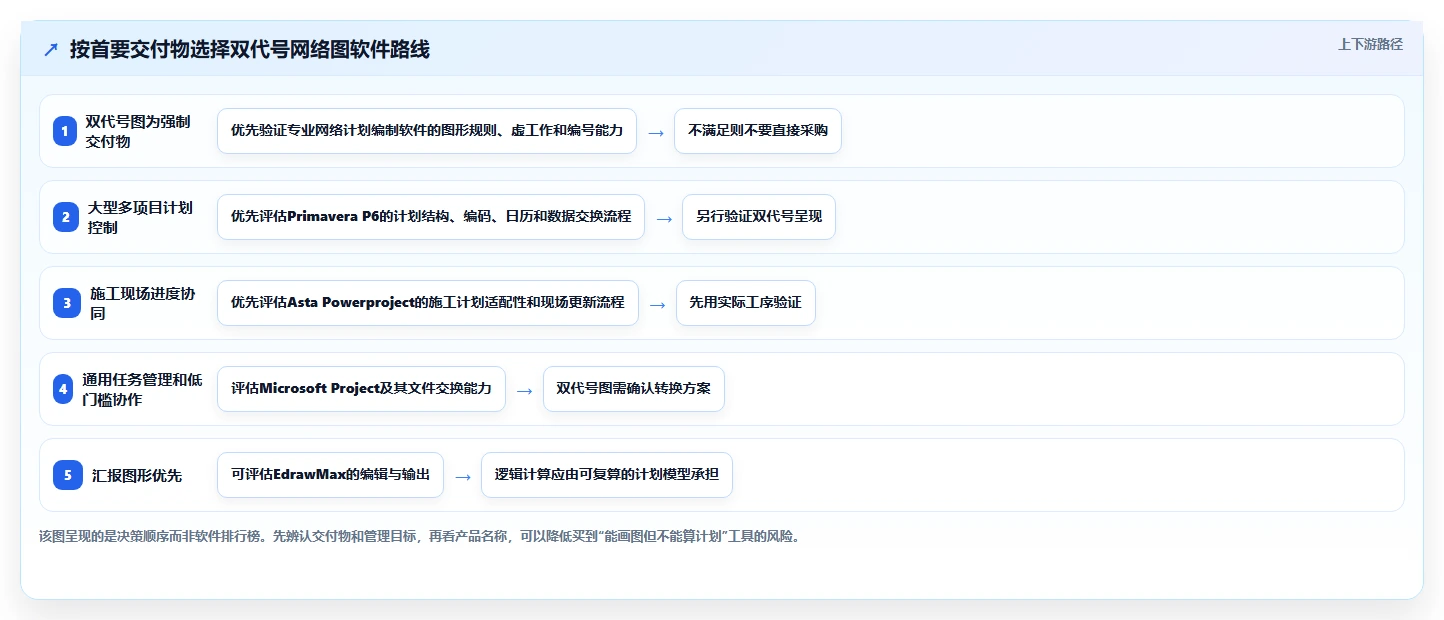Click the arrow before 先用实际工序验证

(658, 304)
